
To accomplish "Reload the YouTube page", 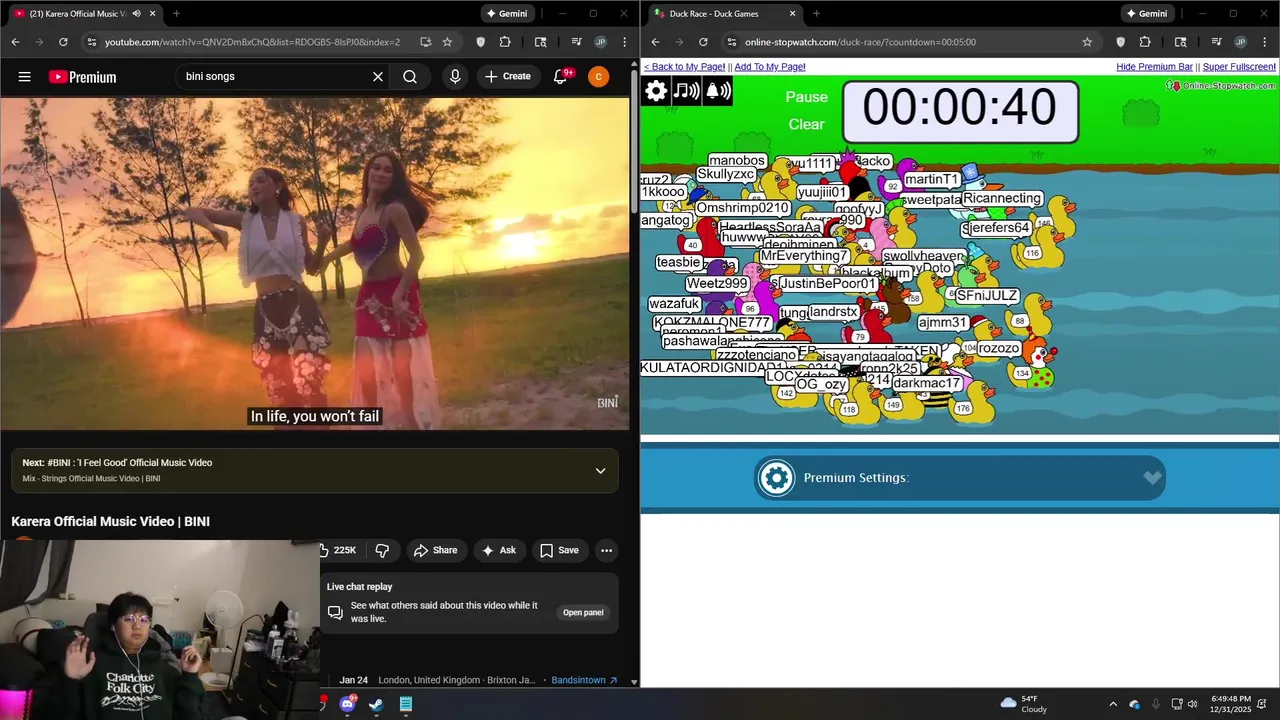I will tap(63, 42).
